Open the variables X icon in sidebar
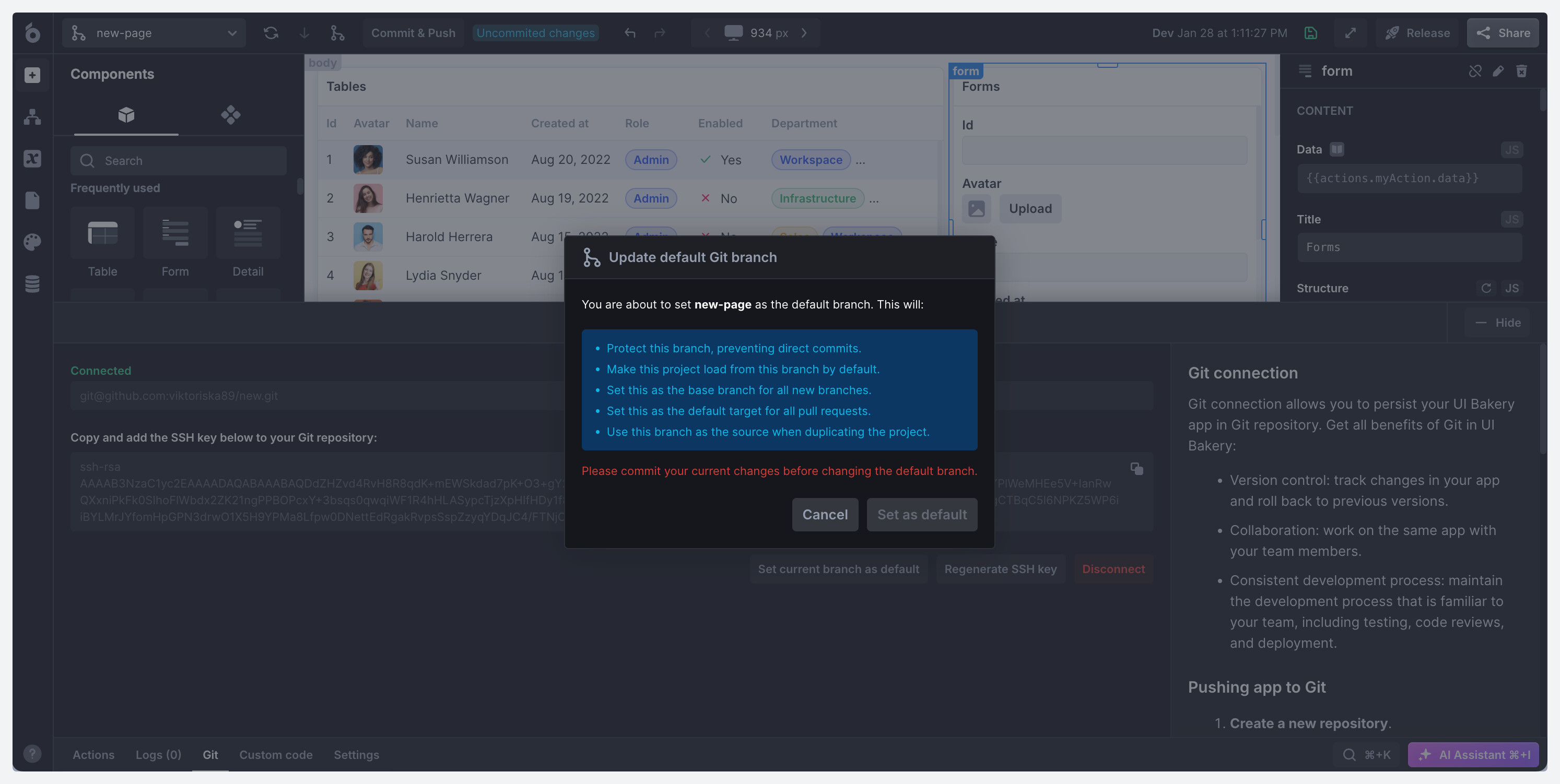The image size is (1560, 784). pos(33,159)
